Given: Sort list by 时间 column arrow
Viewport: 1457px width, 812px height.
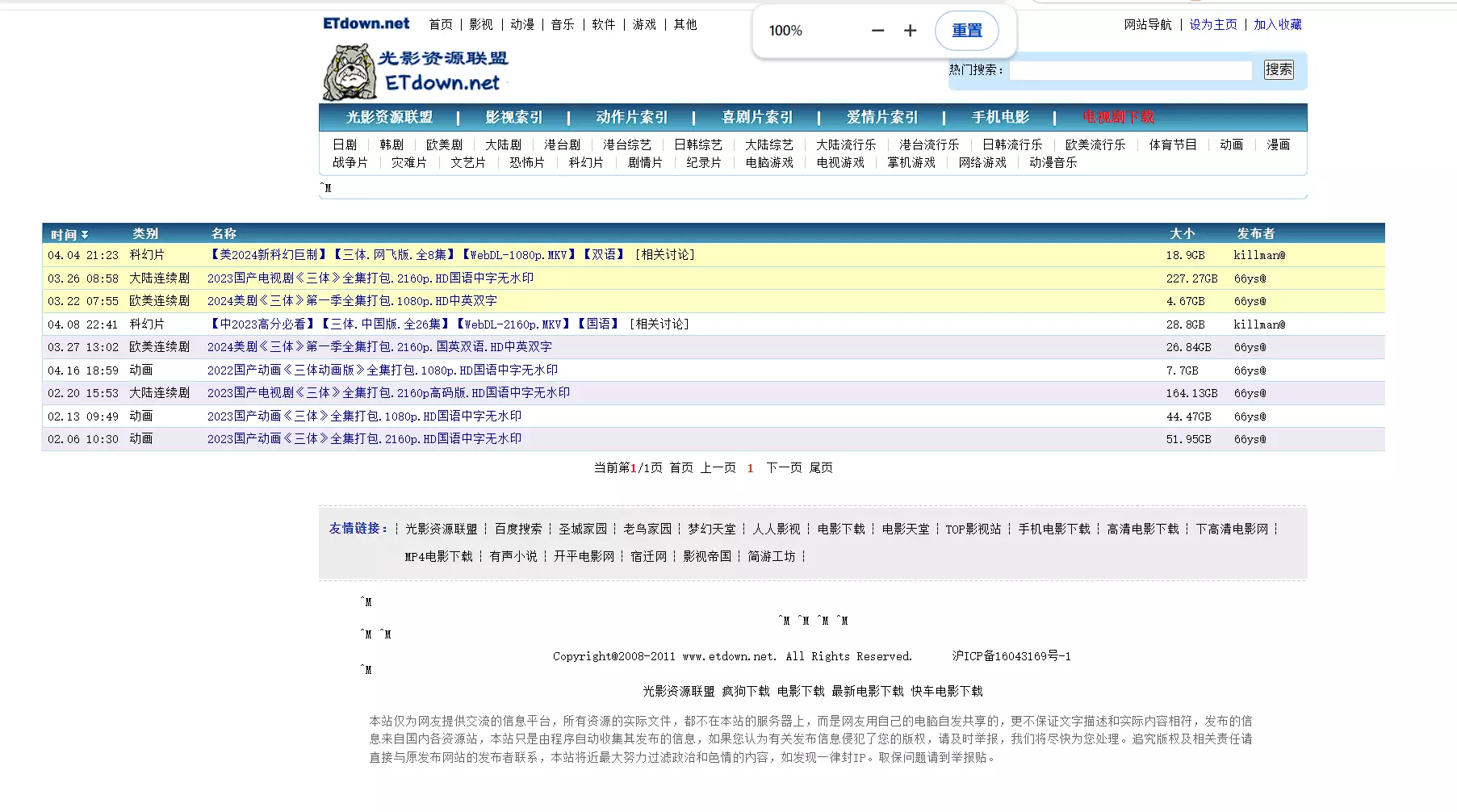Looking at the screenshot, I should click(85, 235).
